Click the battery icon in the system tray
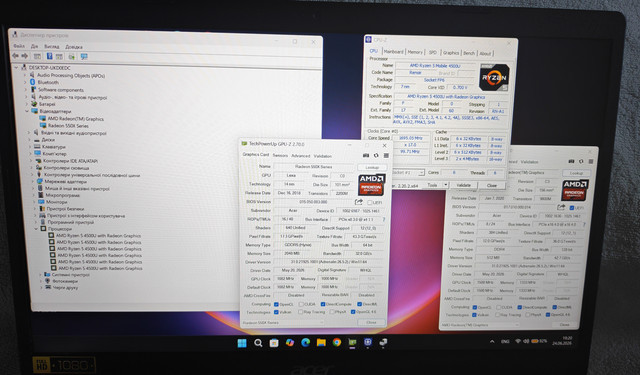640x375 pixels. tap(535, 341)
